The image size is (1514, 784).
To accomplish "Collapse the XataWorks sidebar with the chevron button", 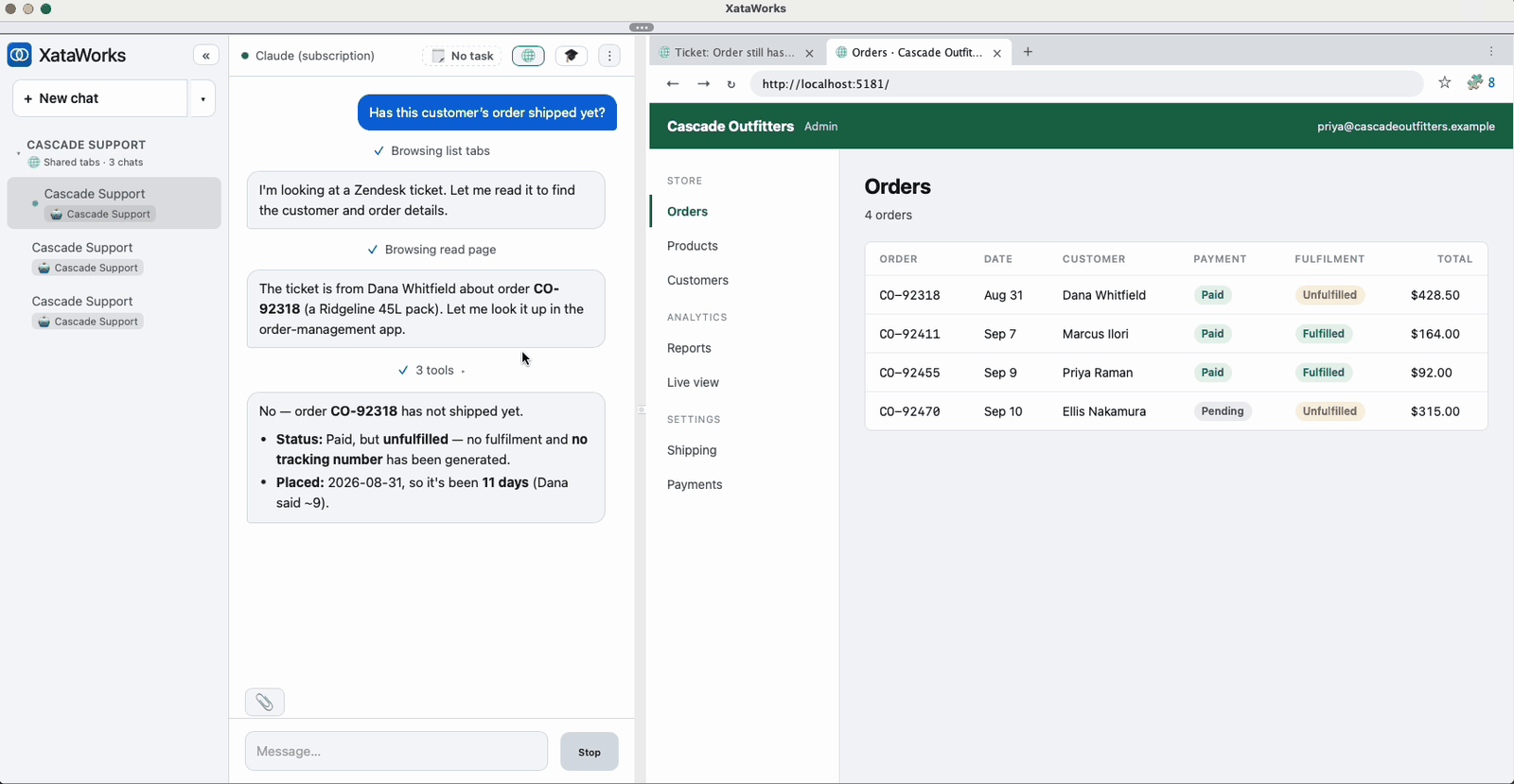I will click(x=205, y=56).
